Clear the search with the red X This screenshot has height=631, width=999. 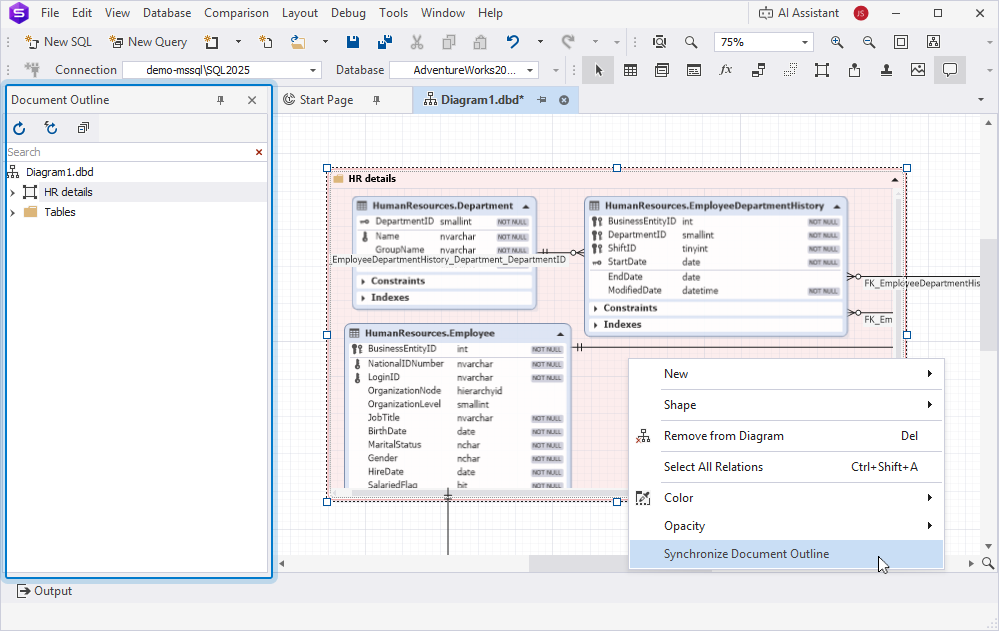point(259,152)
